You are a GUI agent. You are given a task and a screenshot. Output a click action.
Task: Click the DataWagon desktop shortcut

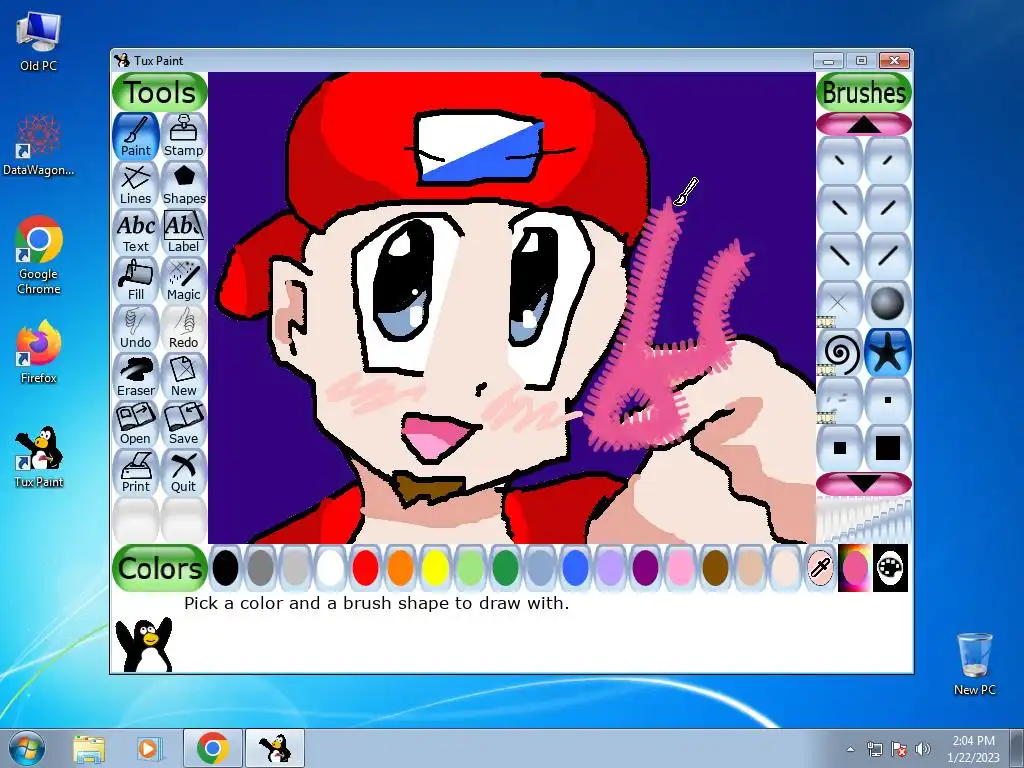pyautogui.click(x=39, y=145)
